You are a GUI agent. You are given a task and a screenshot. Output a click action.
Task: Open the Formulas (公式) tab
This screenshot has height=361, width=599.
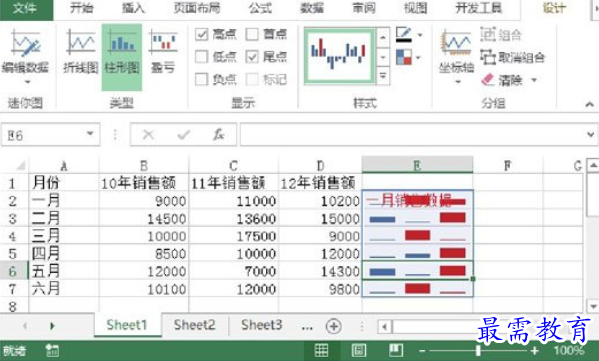pos(260,8)
